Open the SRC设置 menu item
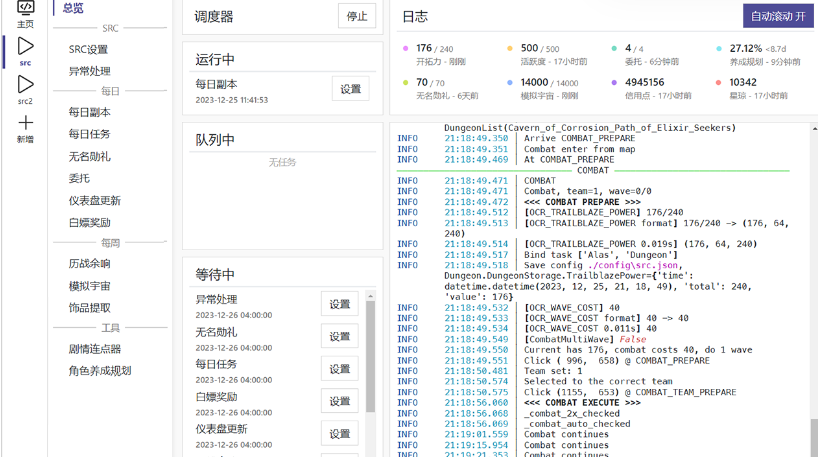Viewport: 818px width, 457px height. point(88,50)
